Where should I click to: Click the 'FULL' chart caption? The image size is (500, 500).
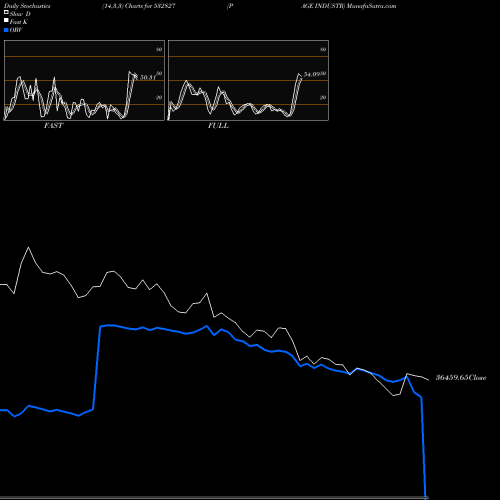(218, 126)
